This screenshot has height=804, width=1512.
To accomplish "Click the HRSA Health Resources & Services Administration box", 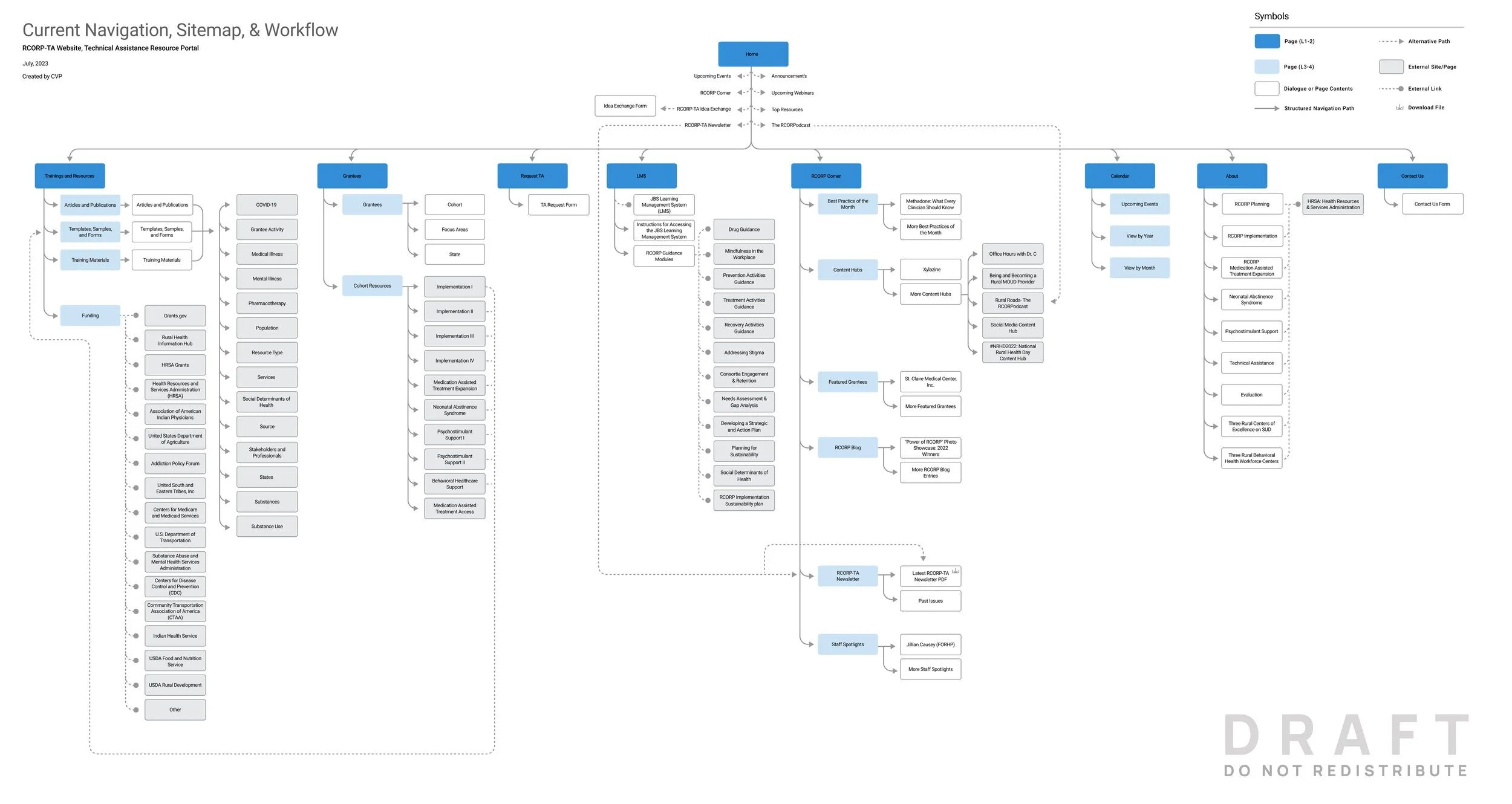I will coord(1332,204).
